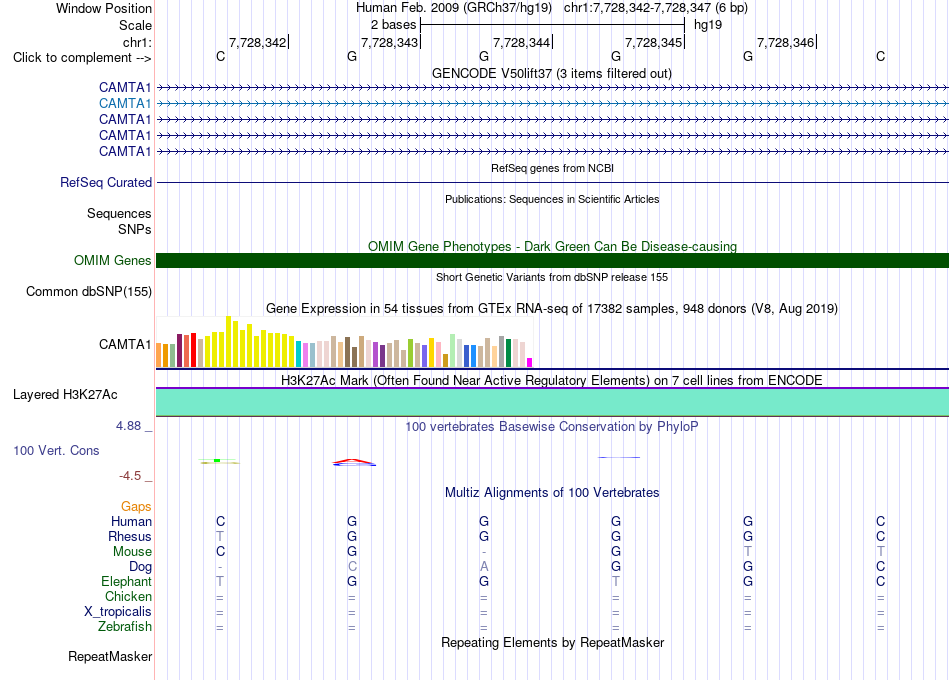Screen dimensions: 950x680
Task: Click '100 vertebrates Basewise Conservation by PhyloP' title
Action: click(552, 427)
